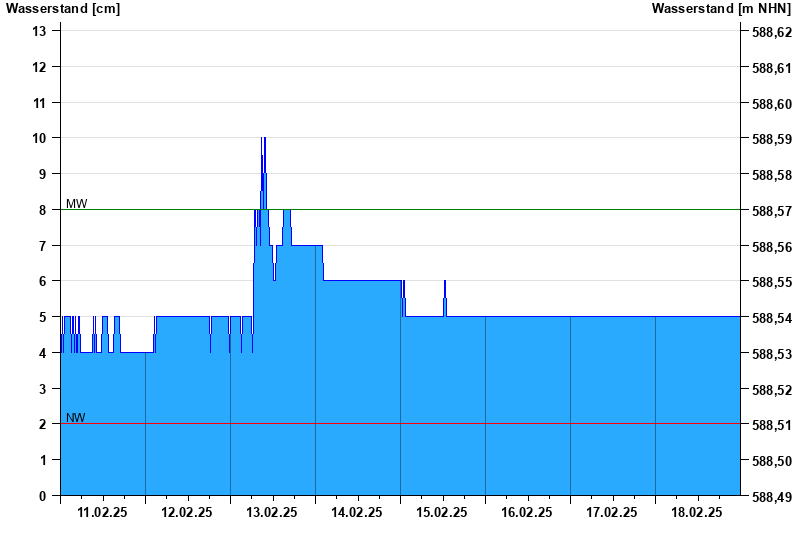Click the 588,55 right axis value
800x550 pixels.
tap(772, 282)
